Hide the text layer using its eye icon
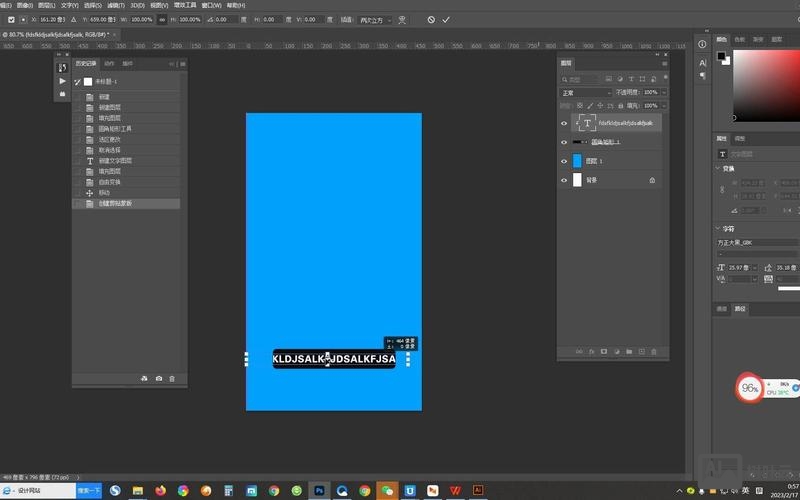800x500 pixels. pyautogui.click(x=564, y=123)
